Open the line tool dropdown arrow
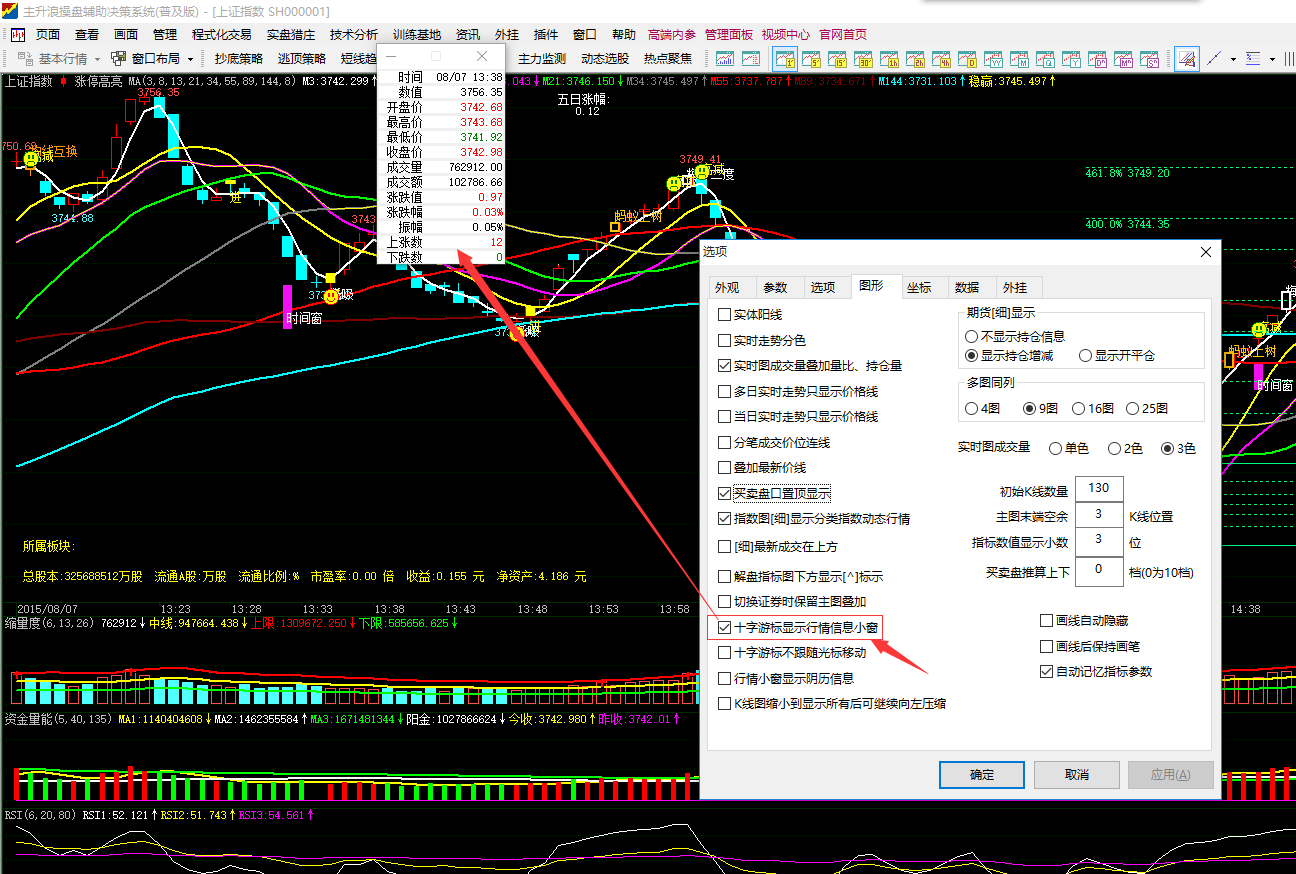Viewport: 1296px width, 874px height. [1233, 59]
